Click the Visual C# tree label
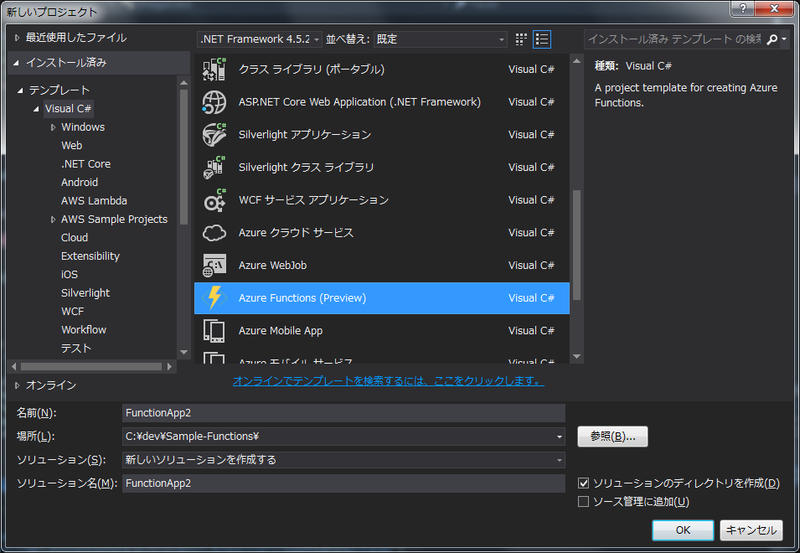800x553 pixels. (x=68, y=109)
